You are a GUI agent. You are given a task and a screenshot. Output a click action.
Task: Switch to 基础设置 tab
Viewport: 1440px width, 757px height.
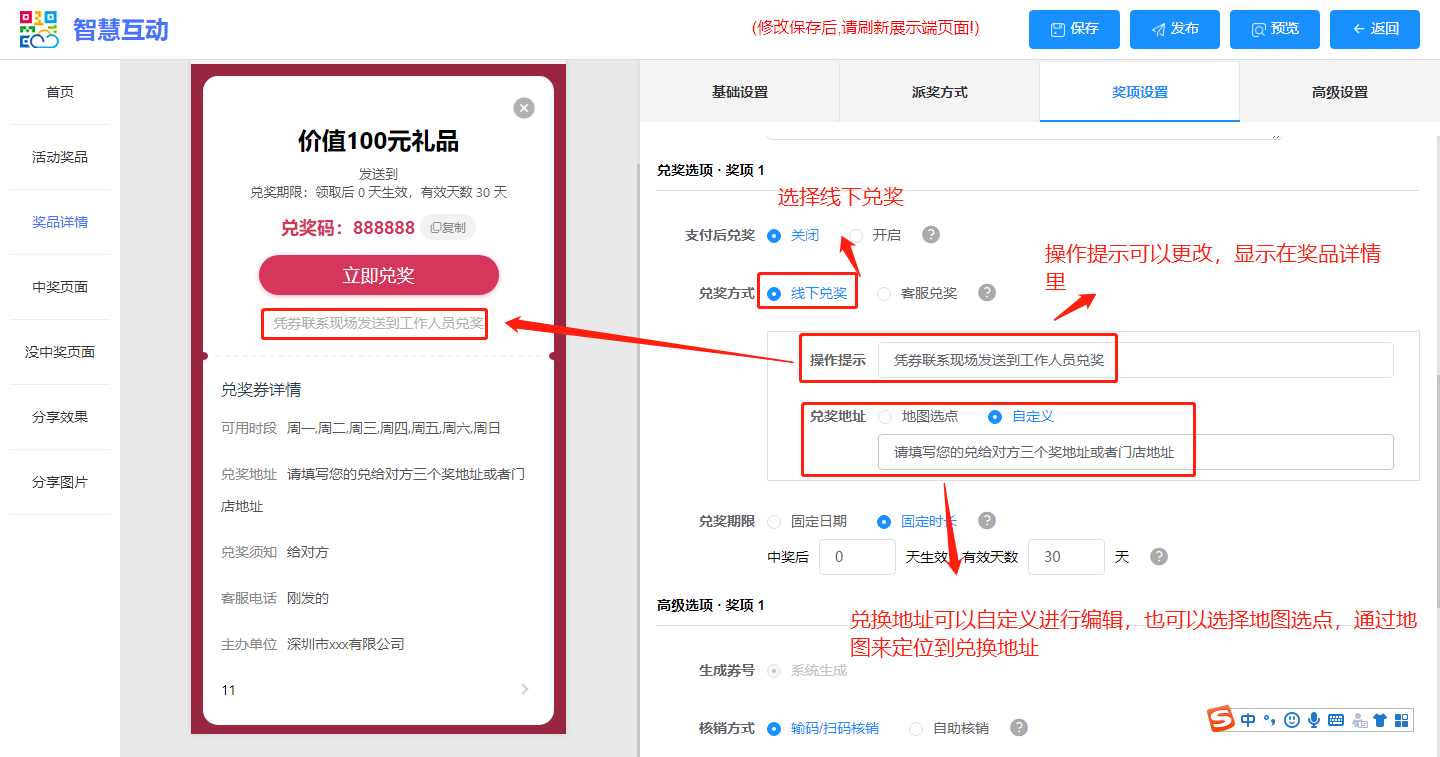(739, 92)
